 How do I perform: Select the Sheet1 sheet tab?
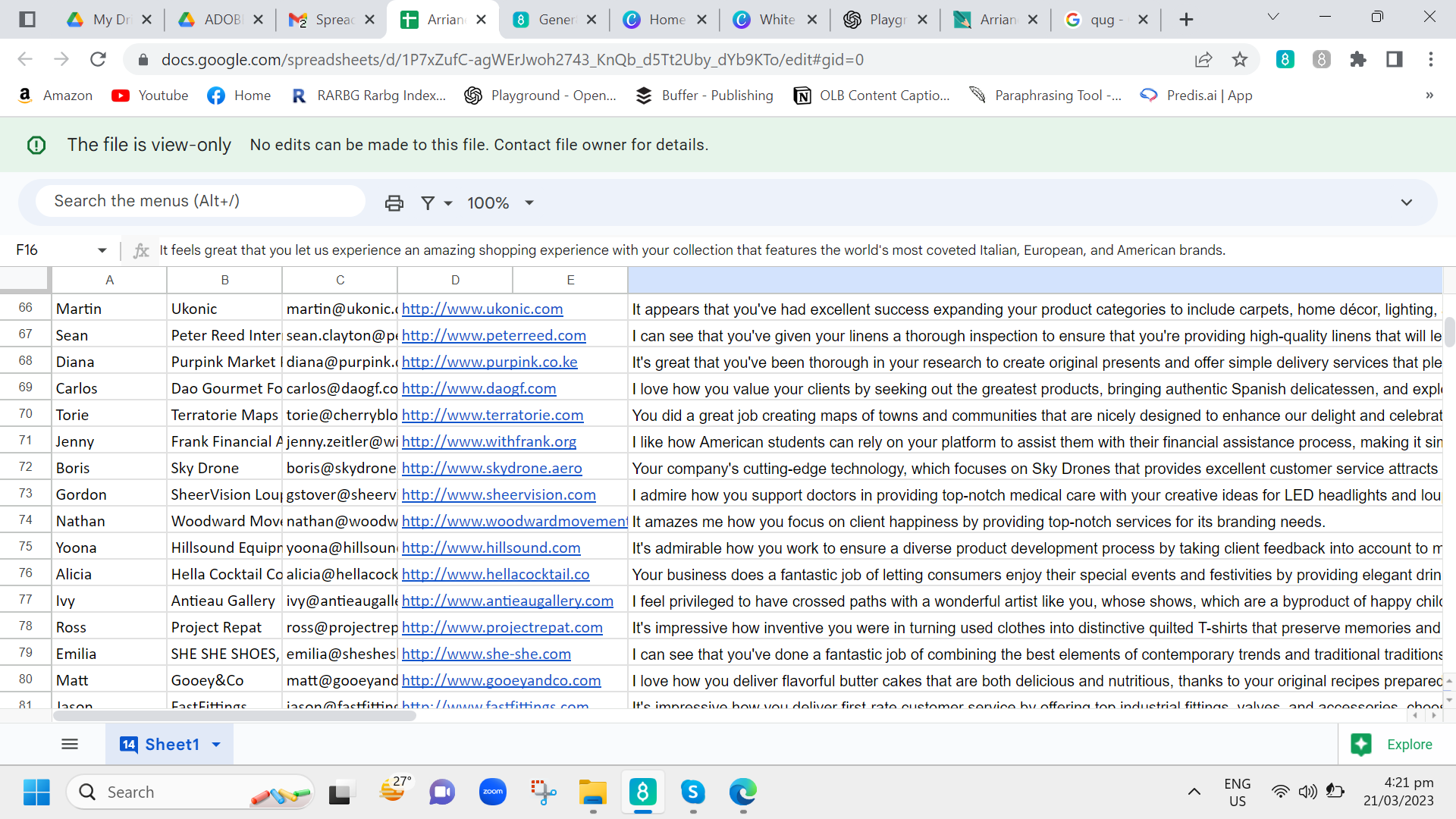point(171,745)
